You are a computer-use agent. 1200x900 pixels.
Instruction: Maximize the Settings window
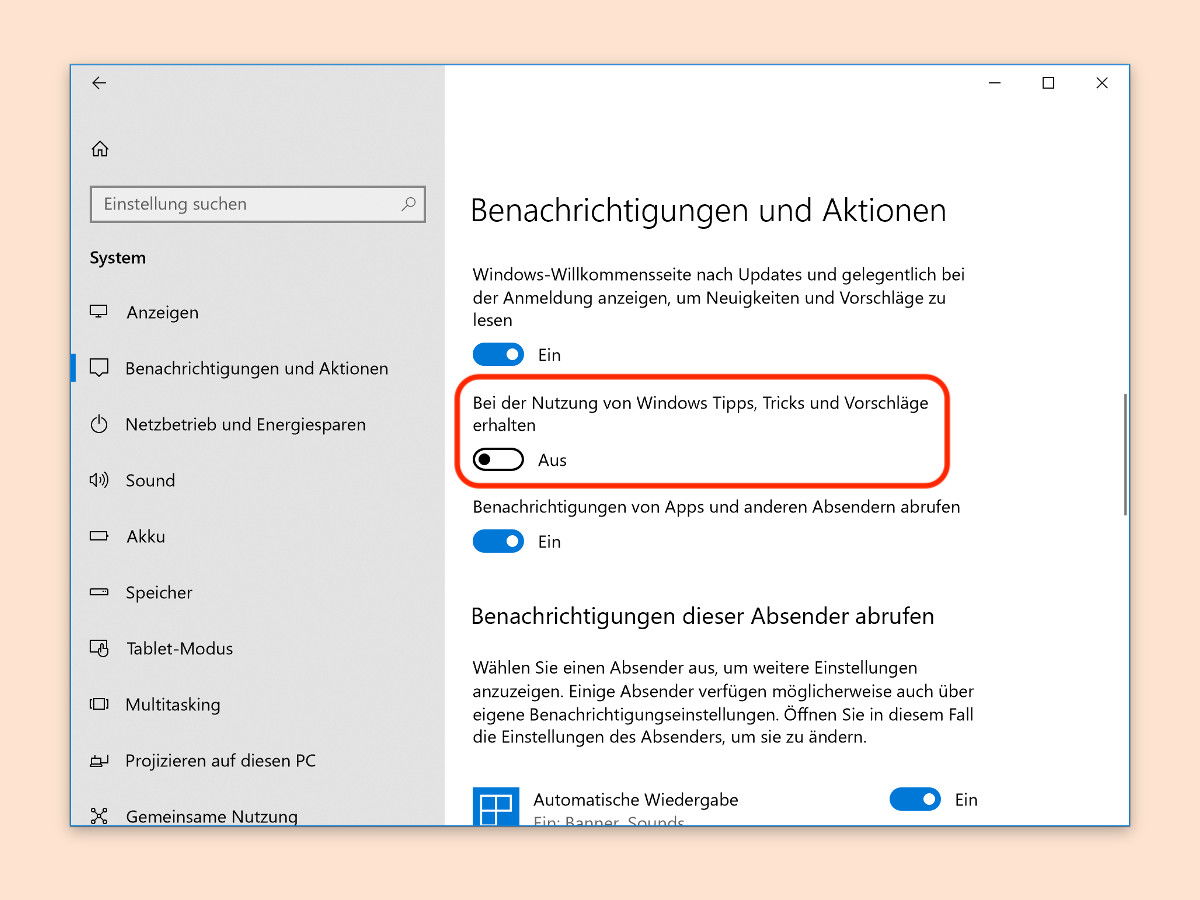click(1048, 83)
